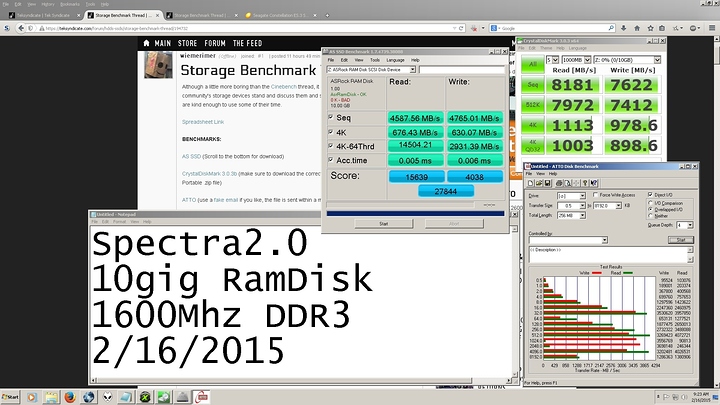Open Windows Media Player taskbar icon

[32, 397]
